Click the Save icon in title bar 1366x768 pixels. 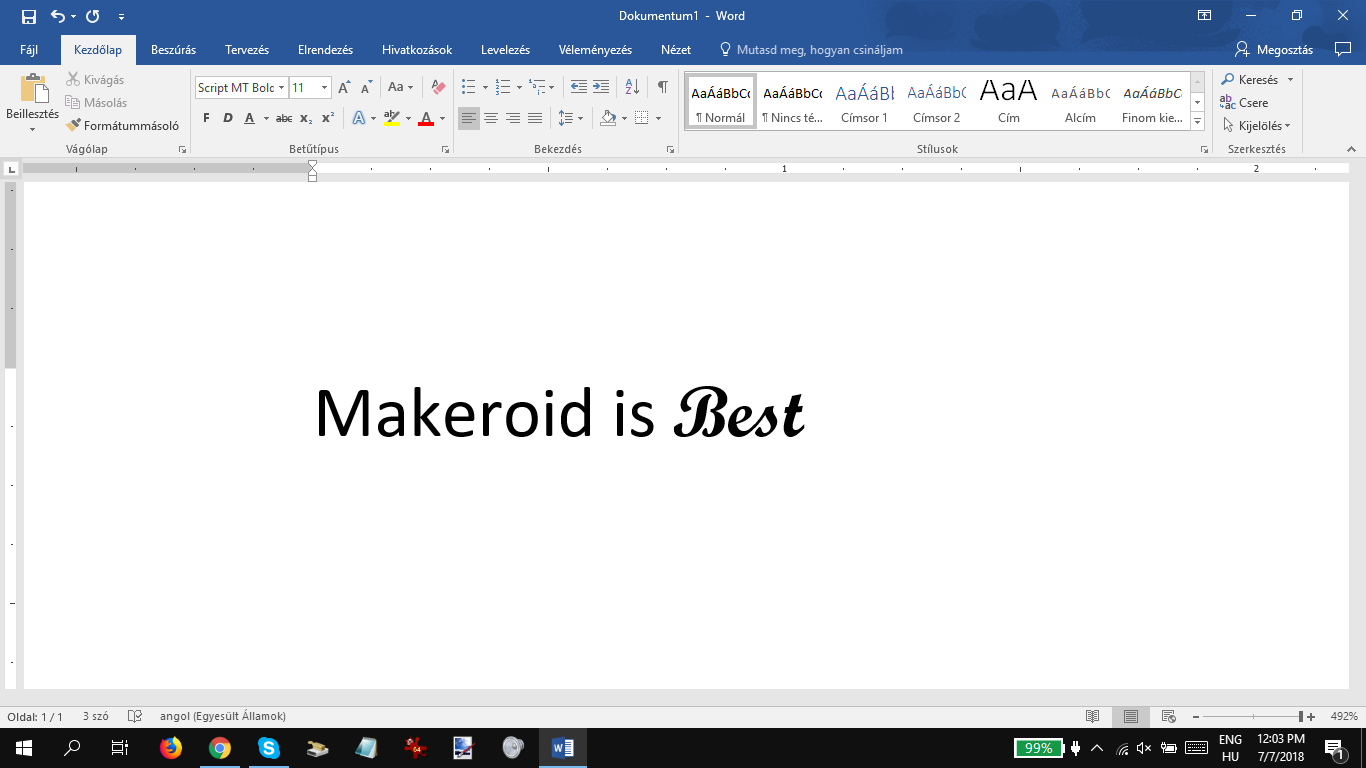[x=28, y=16]
